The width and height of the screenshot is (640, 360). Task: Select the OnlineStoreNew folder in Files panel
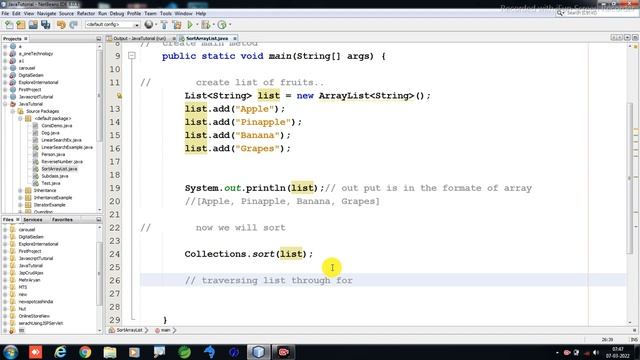[x=34, y=316]
